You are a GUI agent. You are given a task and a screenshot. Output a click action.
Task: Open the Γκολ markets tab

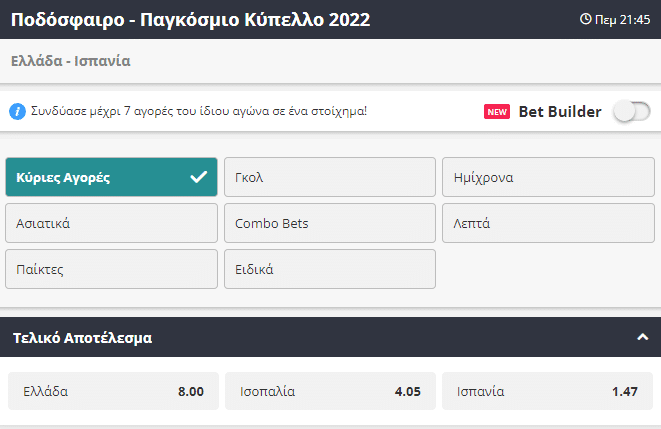[x=329, y=178]
